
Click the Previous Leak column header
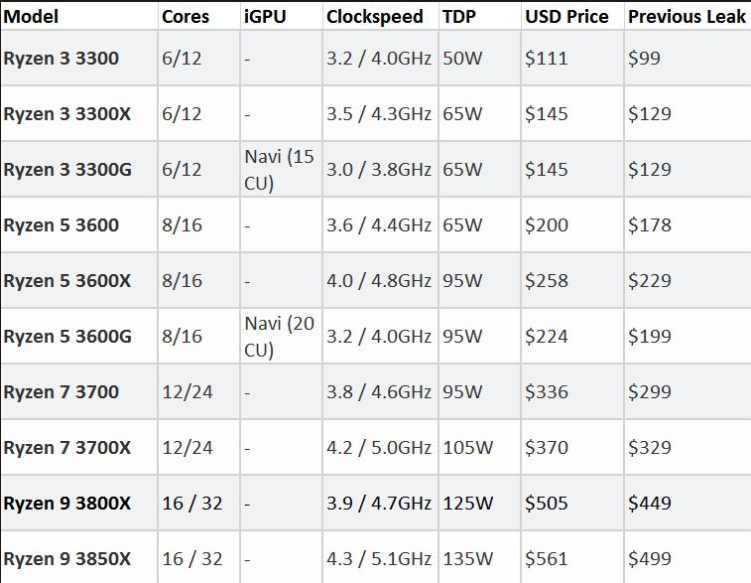tap(687, 17)
